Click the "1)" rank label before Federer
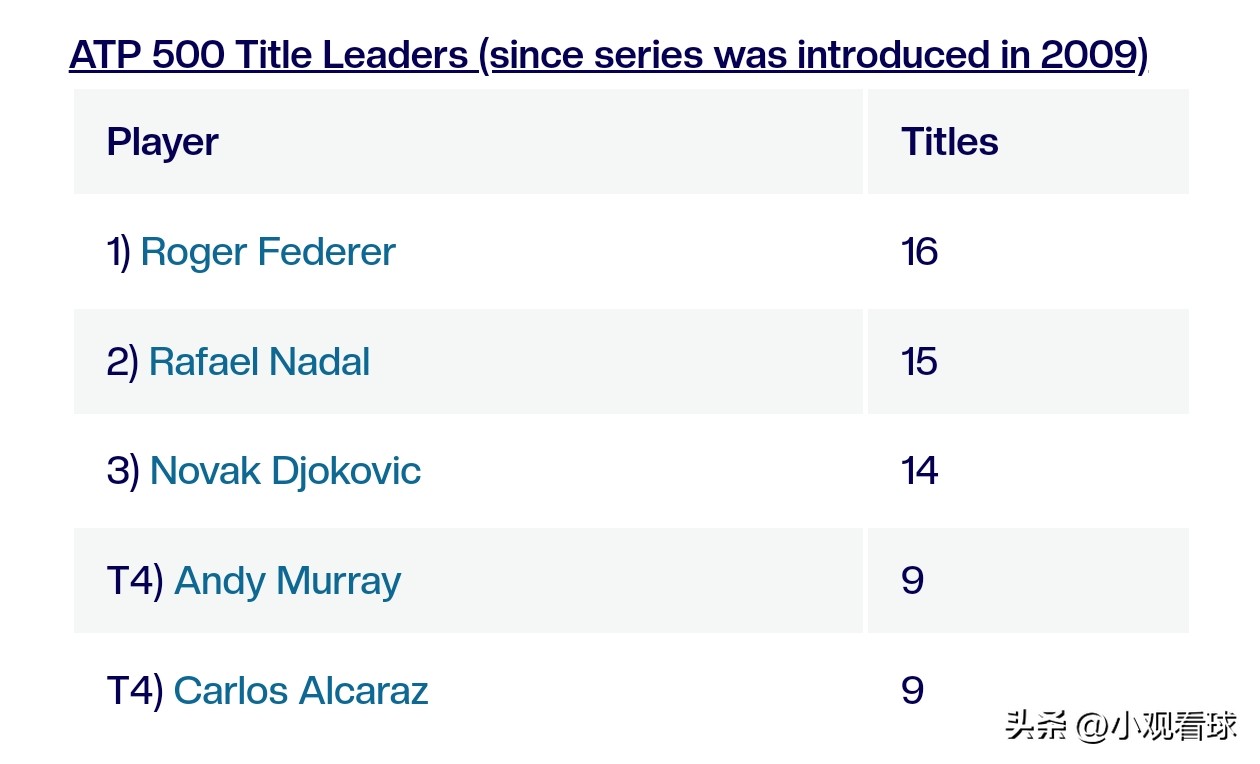Image resolution: width=1260 pixels, height=764 pixels. click(119, 252)
